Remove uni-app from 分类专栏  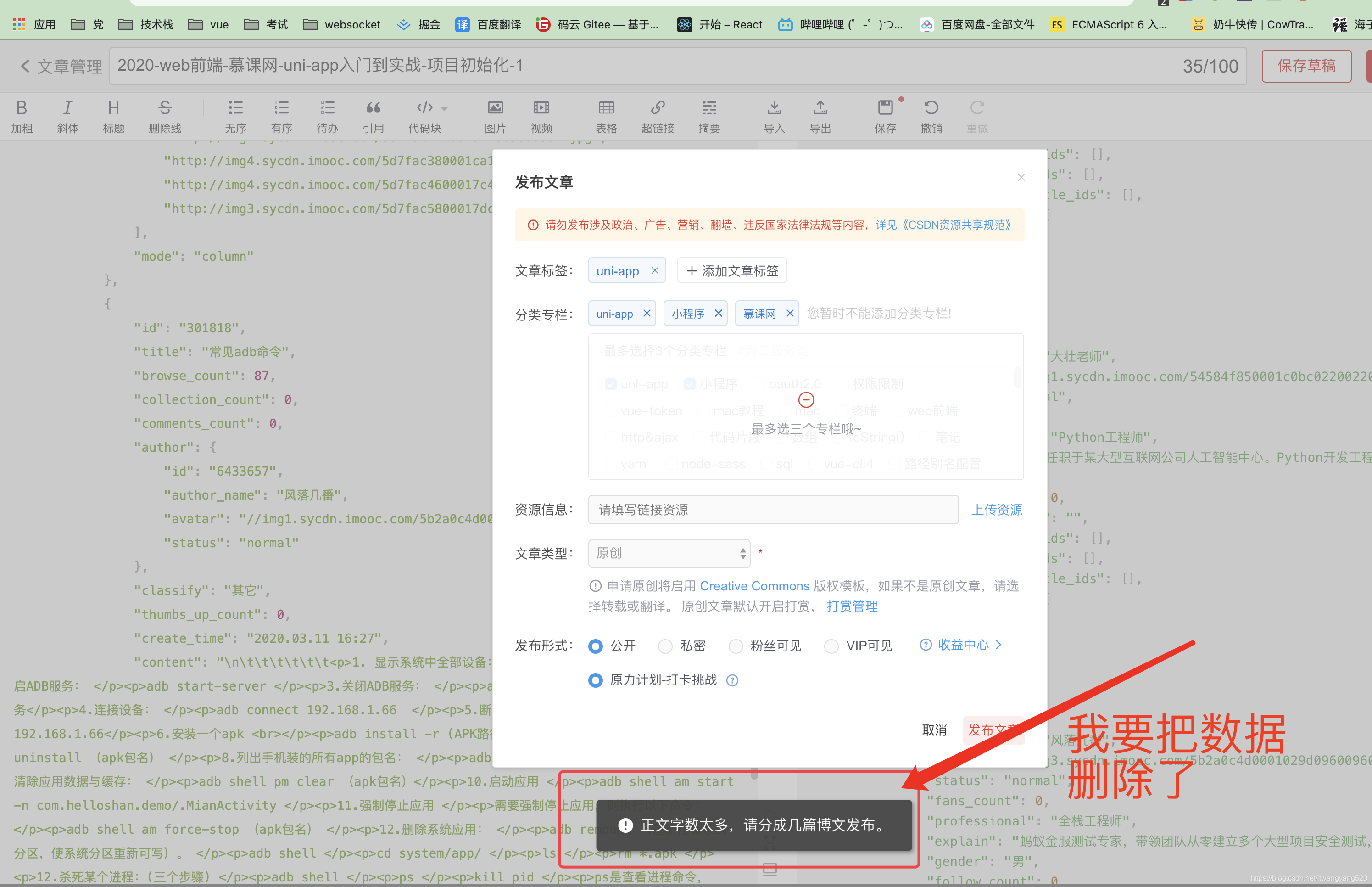[646, 313]
